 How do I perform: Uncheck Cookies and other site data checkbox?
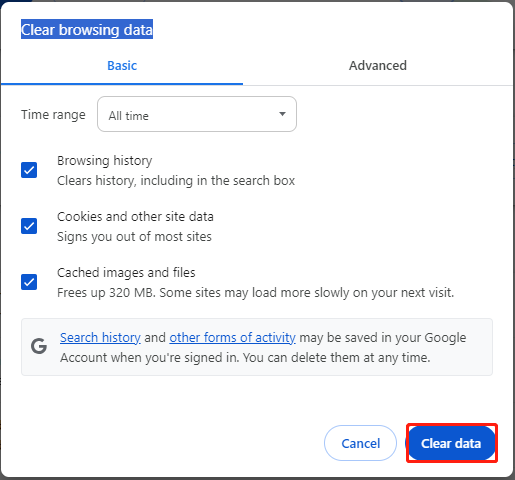pos(29,226)
